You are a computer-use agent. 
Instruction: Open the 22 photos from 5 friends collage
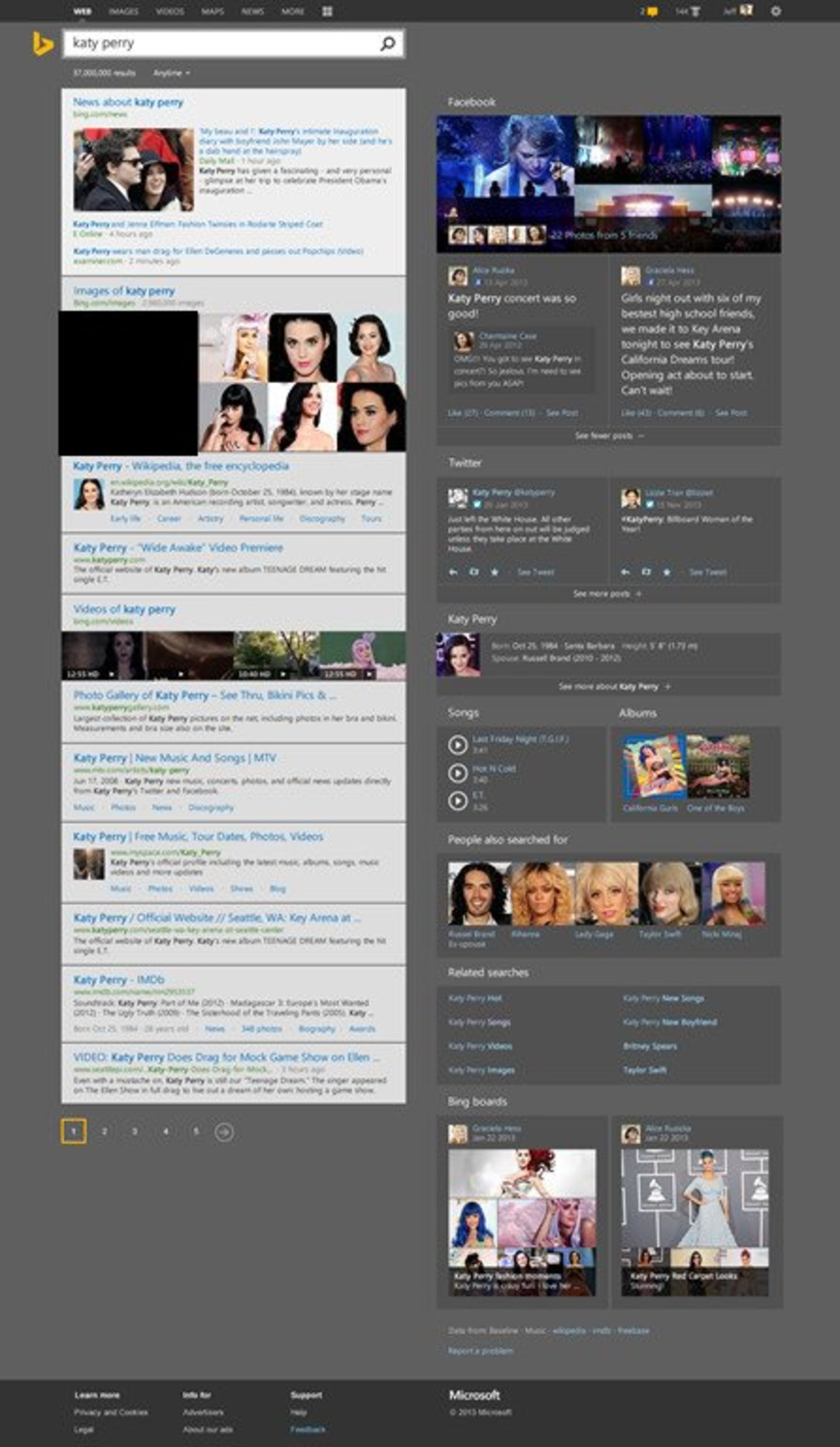[609, 184]
